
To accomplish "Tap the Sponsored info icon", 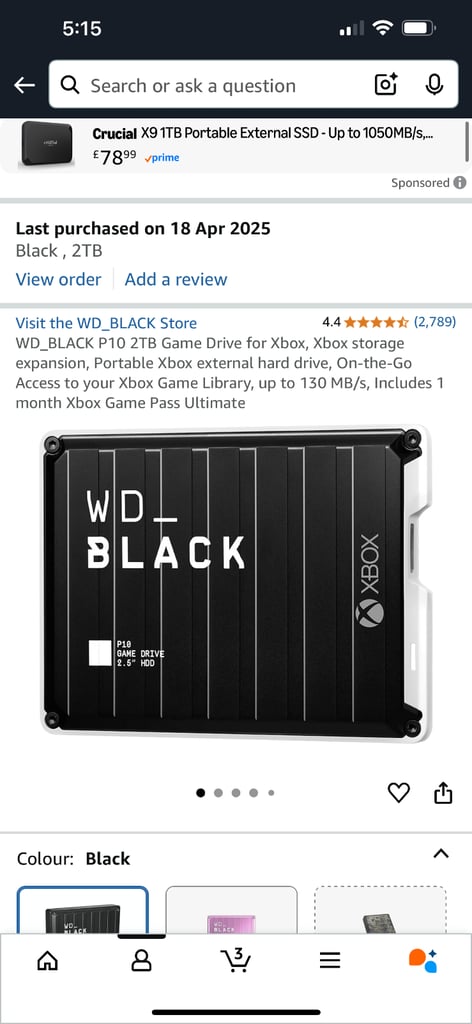I will (460, 183).
